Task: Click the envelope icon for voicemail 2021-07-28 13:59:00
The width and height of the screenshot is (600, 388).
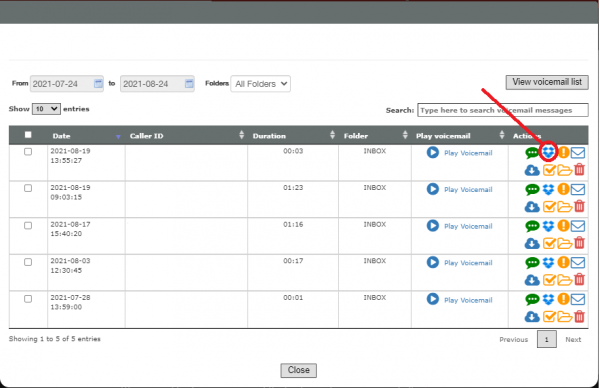Action: pos(578,299)
